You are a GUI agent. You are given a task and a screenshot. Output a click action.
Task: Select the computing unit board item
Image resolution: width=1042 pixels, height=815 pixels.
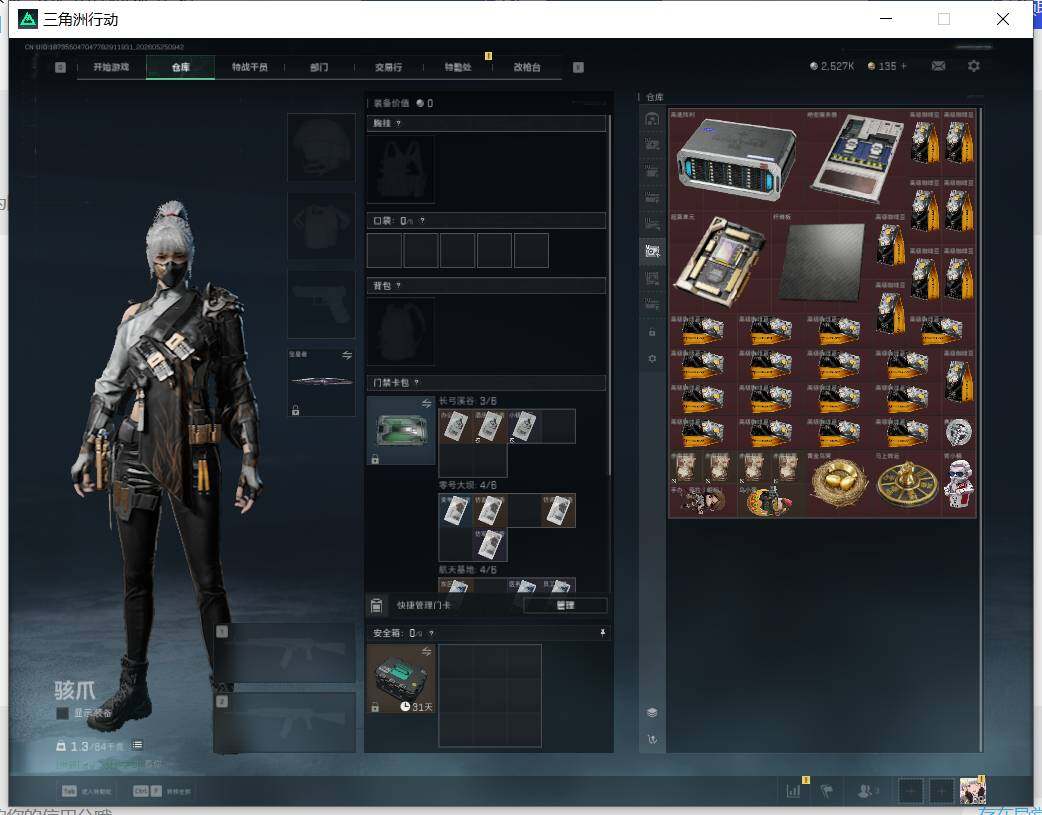(720, 263)
